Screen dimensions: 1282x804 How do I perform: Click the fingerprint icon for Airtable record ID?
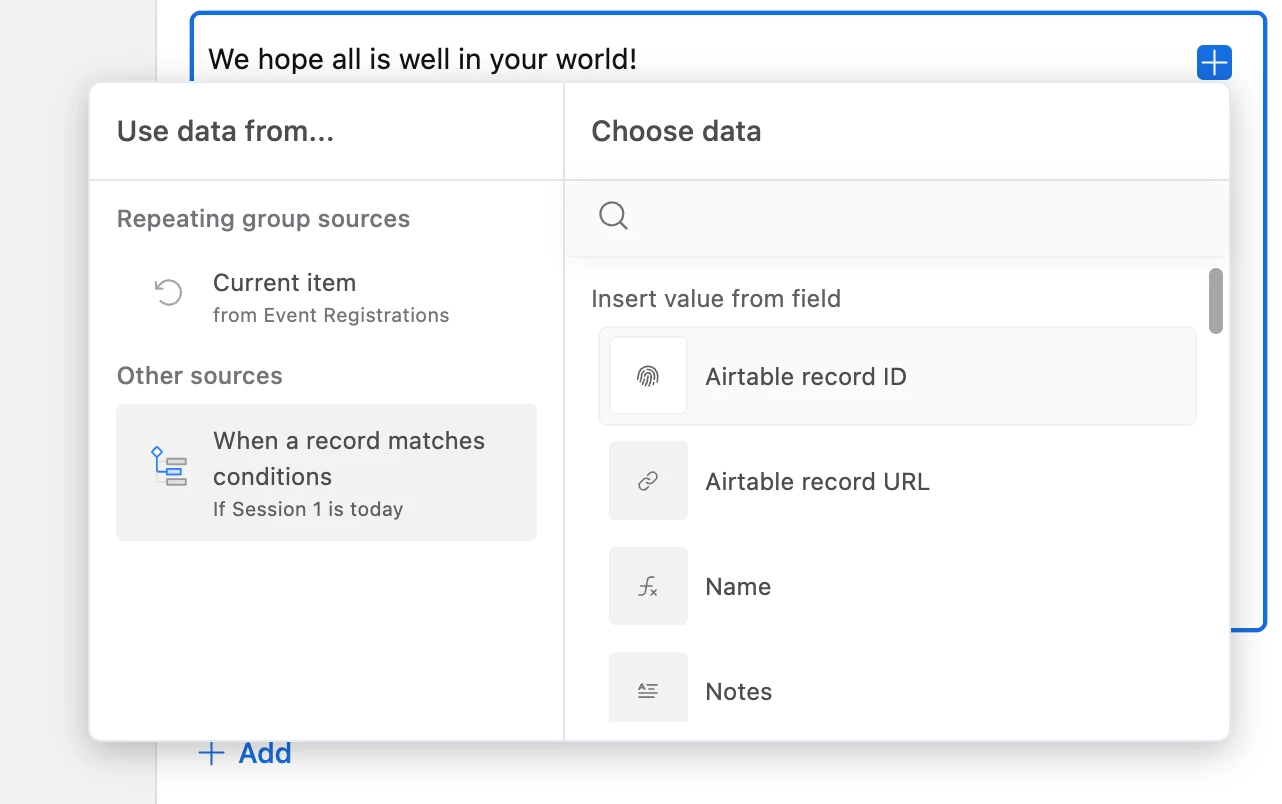[x=648, y=376]
